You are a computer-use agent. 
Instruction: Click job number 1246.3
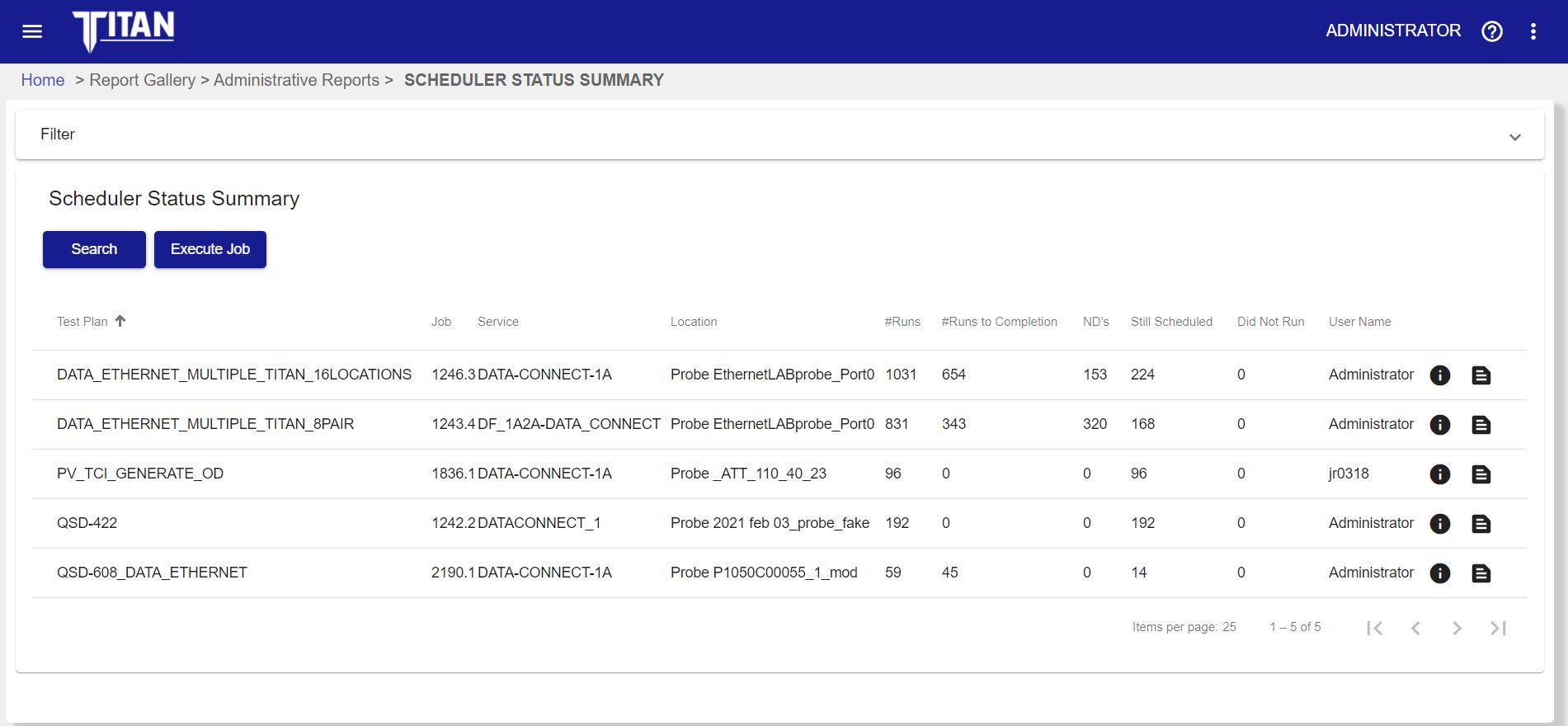[454, 375]
